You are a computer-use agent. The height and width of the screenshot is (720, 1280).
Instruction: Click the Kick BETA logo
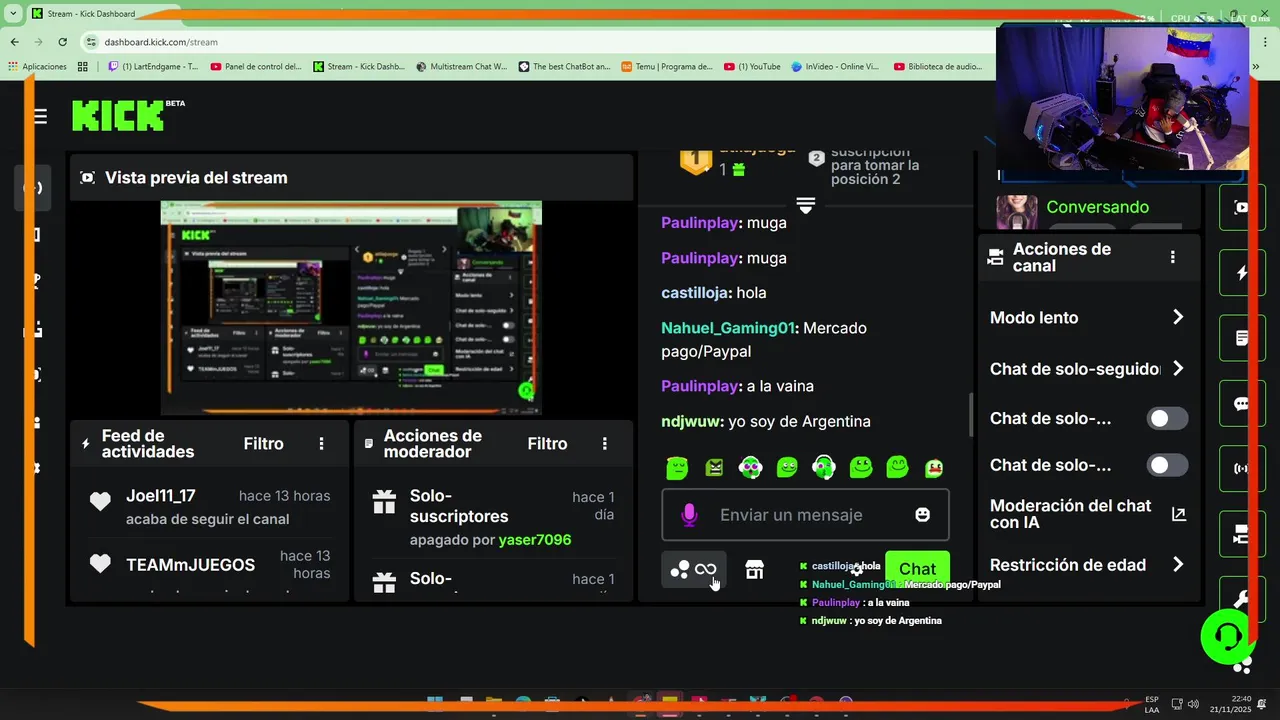point(128,115)
